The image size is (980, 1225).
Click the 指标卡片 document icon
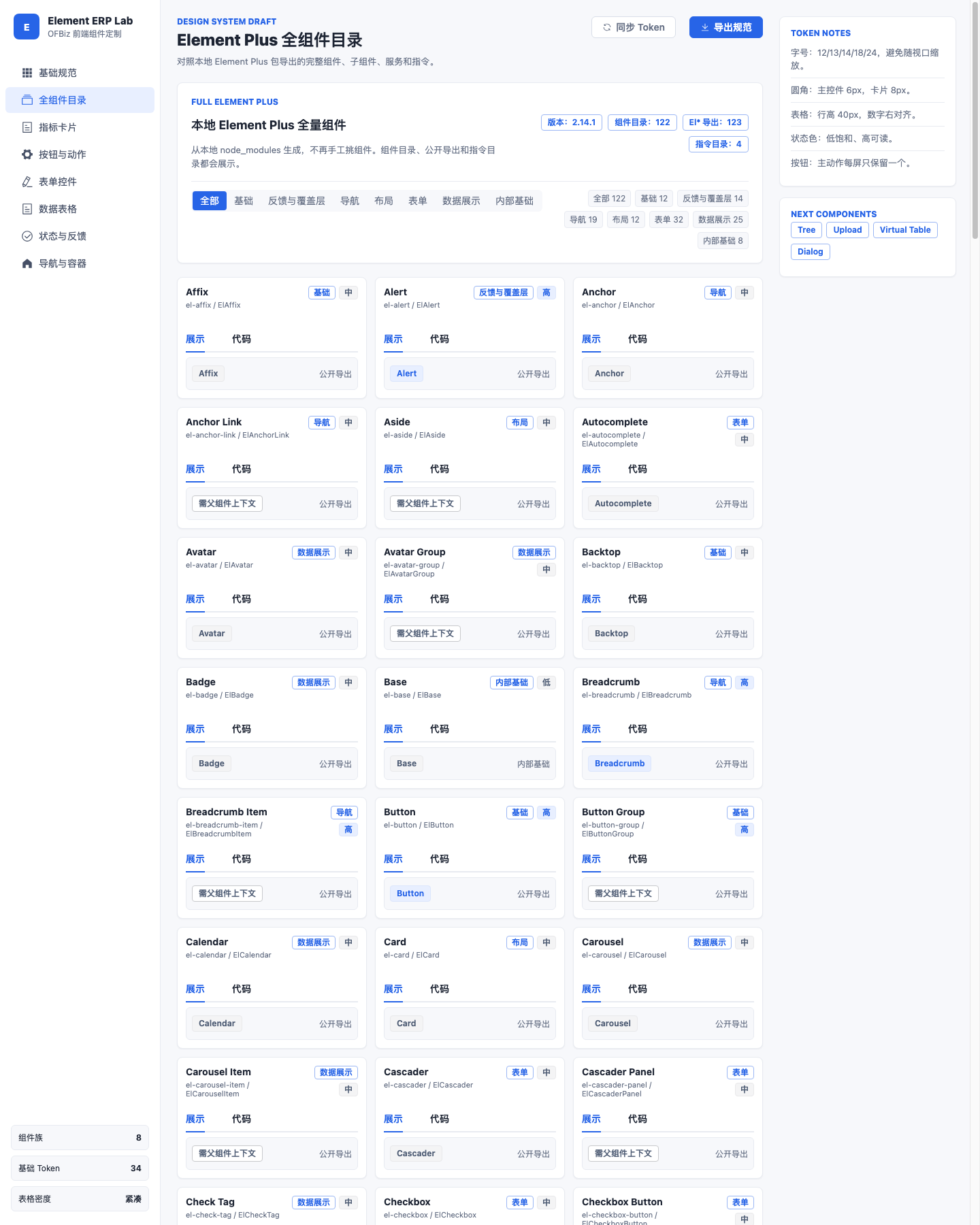27,127
